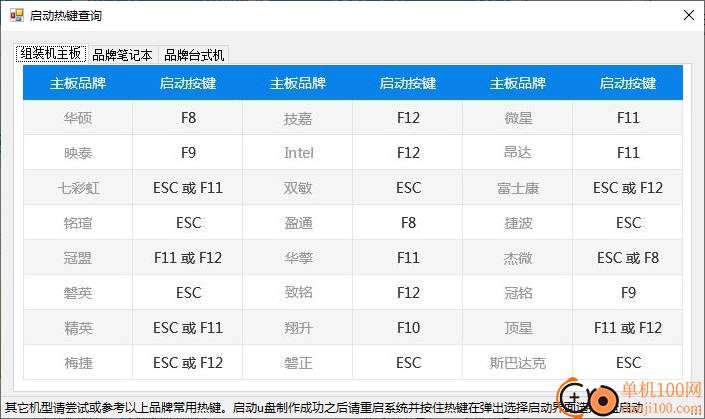Click ESC hotkey next to 双敏
Viewport: 705px width, 419px height.
tap(408, 188)
